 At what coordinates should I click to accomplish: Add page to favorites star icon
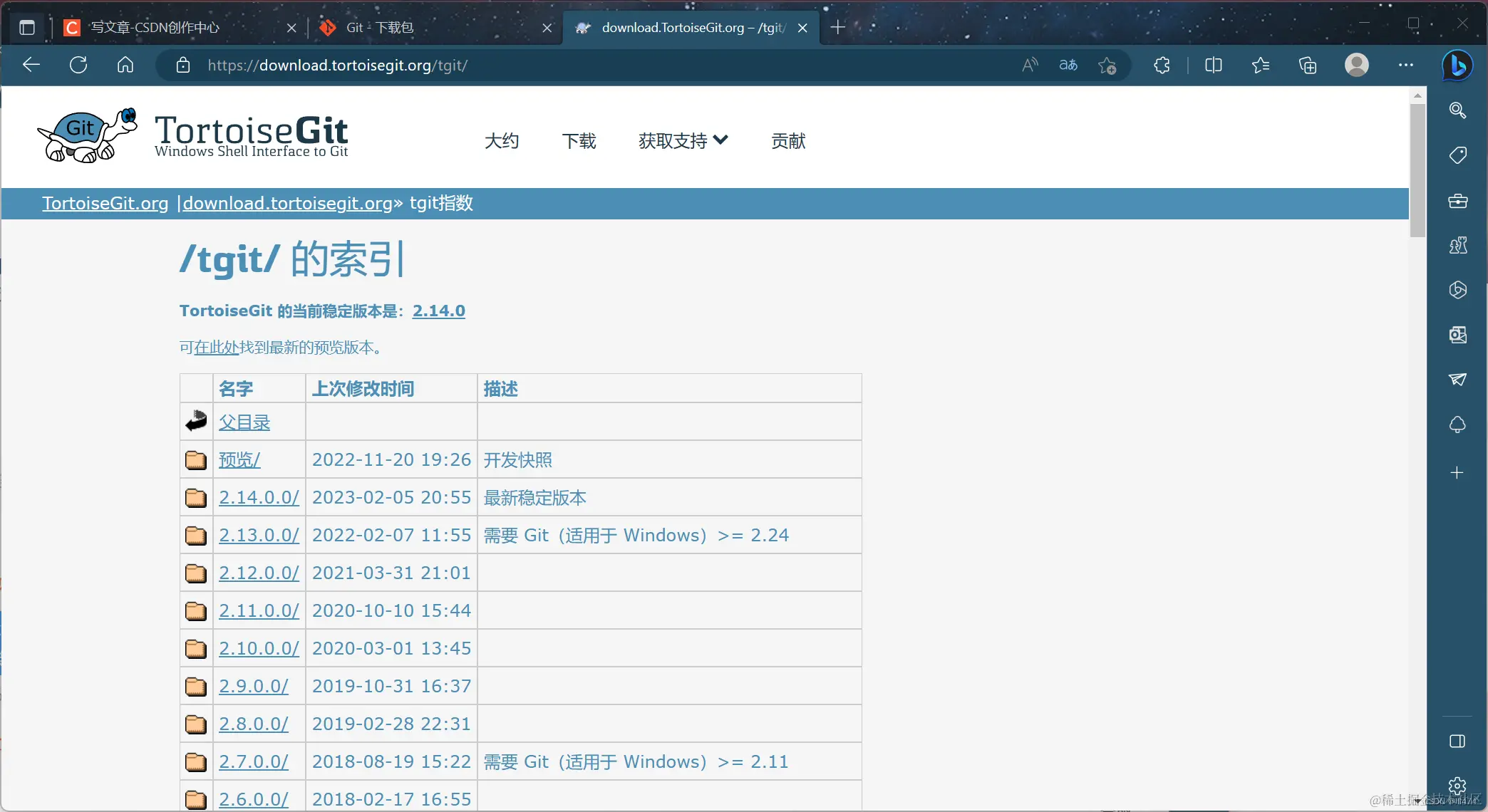click(1107, 66)
